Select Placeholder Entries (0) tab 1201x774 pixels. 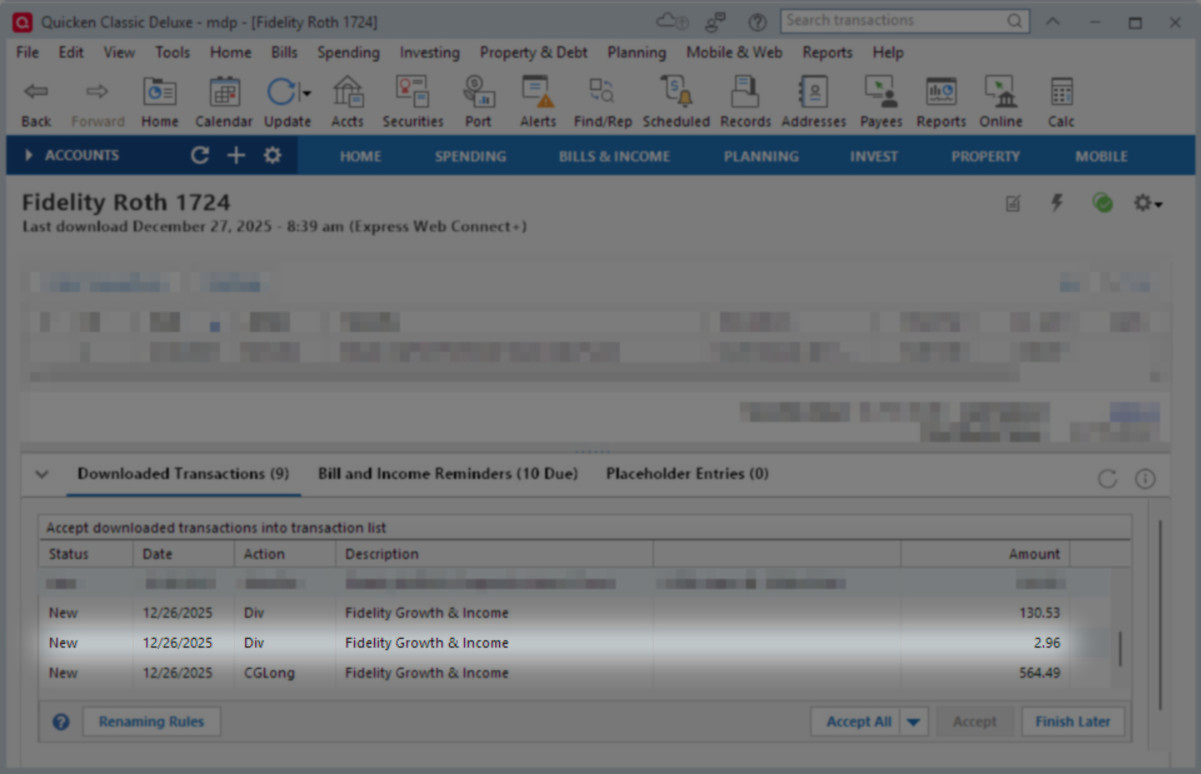tap(687, 474)
